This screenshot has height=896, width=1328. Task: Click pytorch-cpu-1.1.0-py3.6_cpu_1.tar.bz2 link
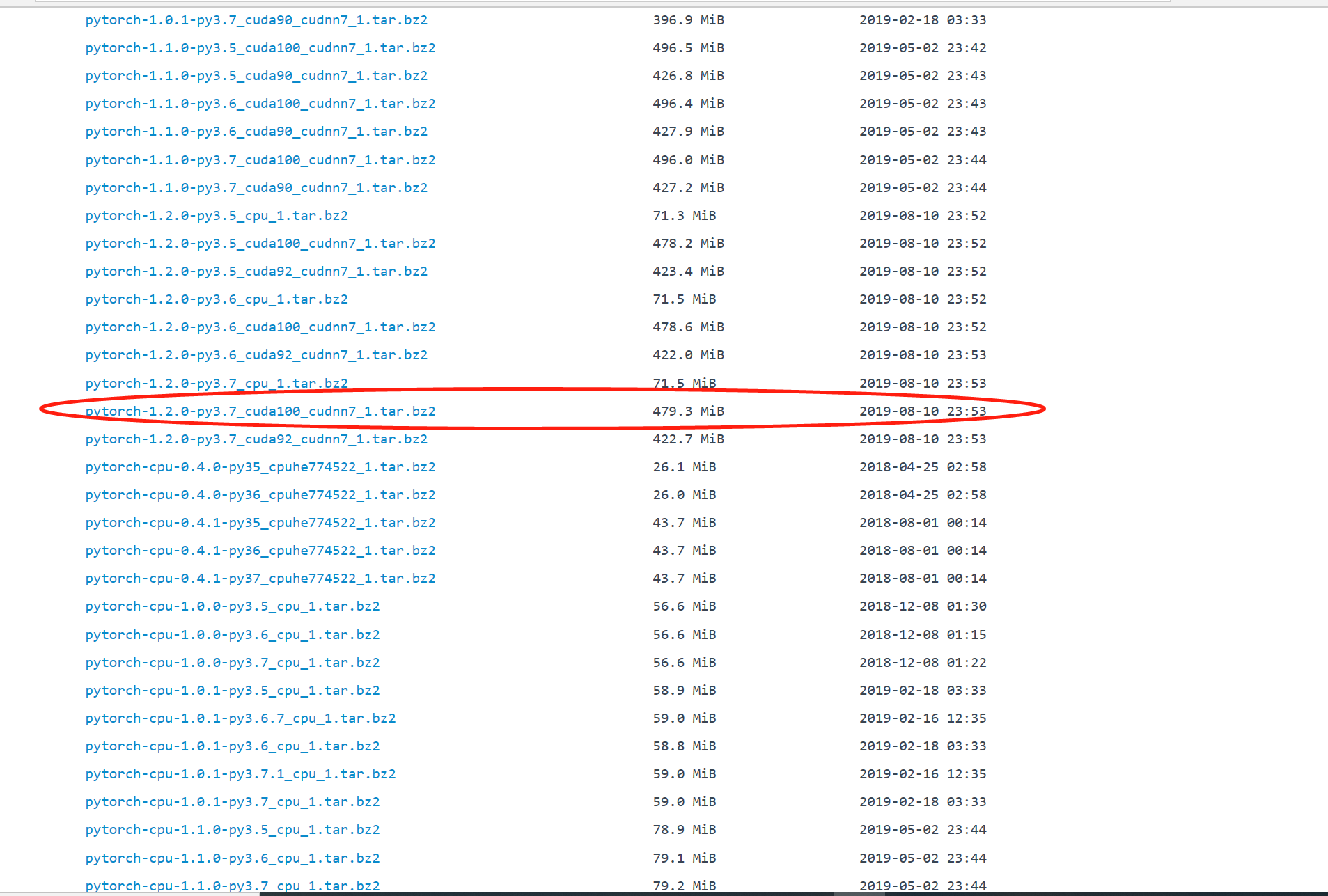click(x=233, y=858)
